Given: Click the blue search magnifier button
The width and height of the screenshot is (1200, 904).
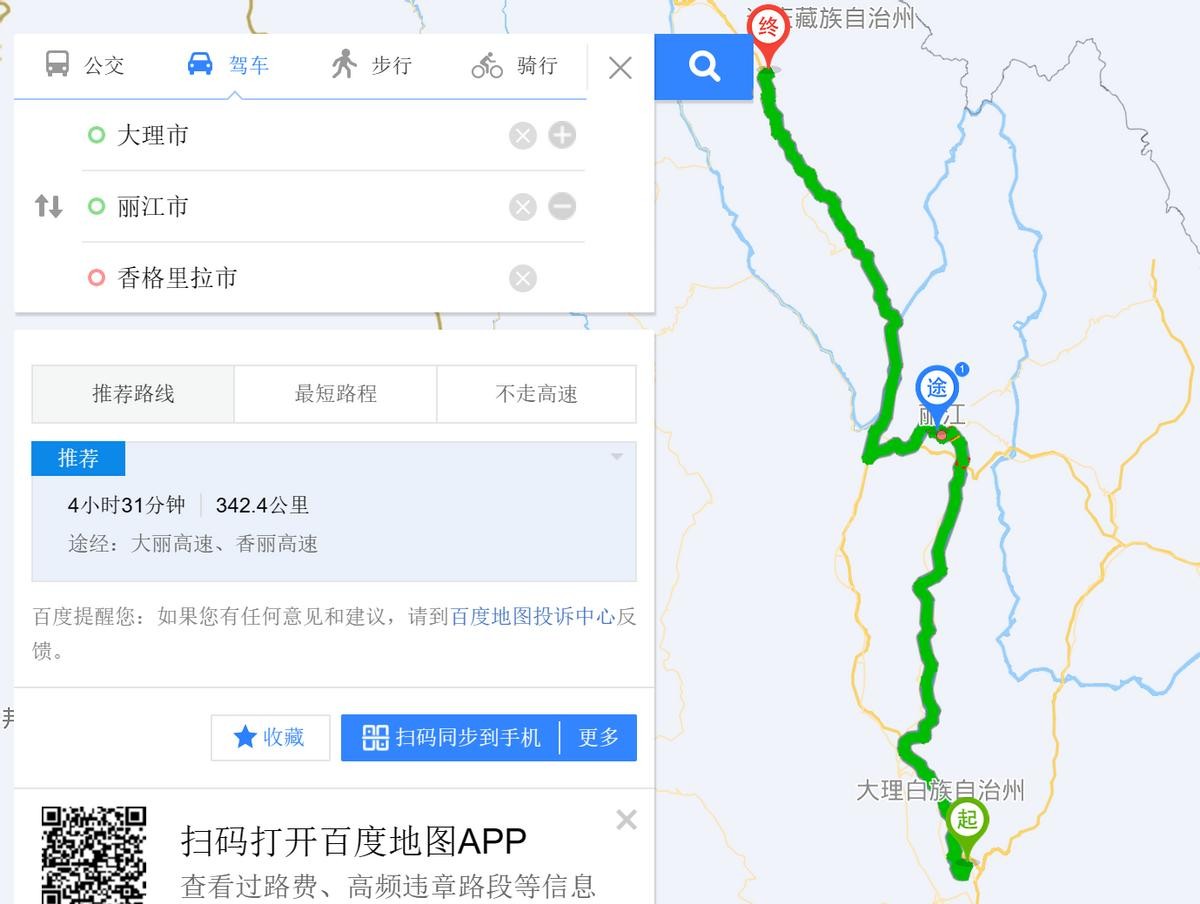Looking at the screenshot, I should [x=703, y=67].
